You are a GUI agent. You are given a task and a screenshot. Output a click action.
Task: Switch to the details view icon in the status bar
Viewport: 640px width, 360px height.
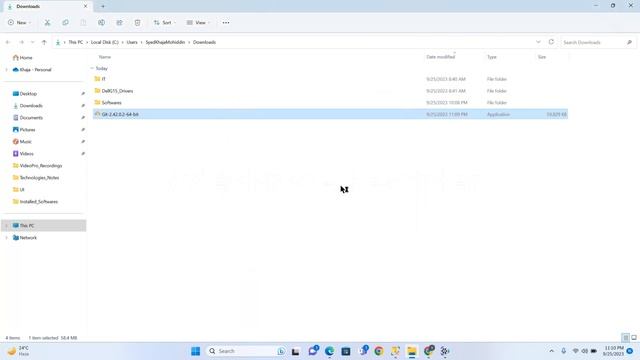pos(626,338)
